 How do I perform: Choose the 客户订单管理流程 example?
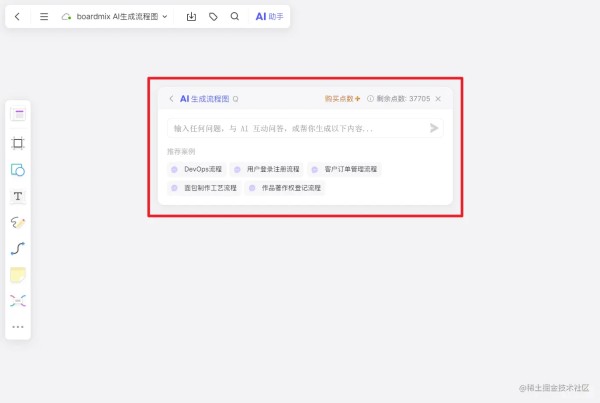point(345,169)
